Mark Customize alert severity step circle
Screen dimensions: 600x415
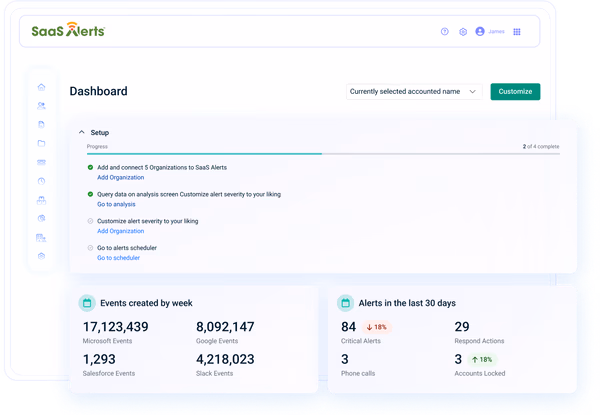[90, 221]
